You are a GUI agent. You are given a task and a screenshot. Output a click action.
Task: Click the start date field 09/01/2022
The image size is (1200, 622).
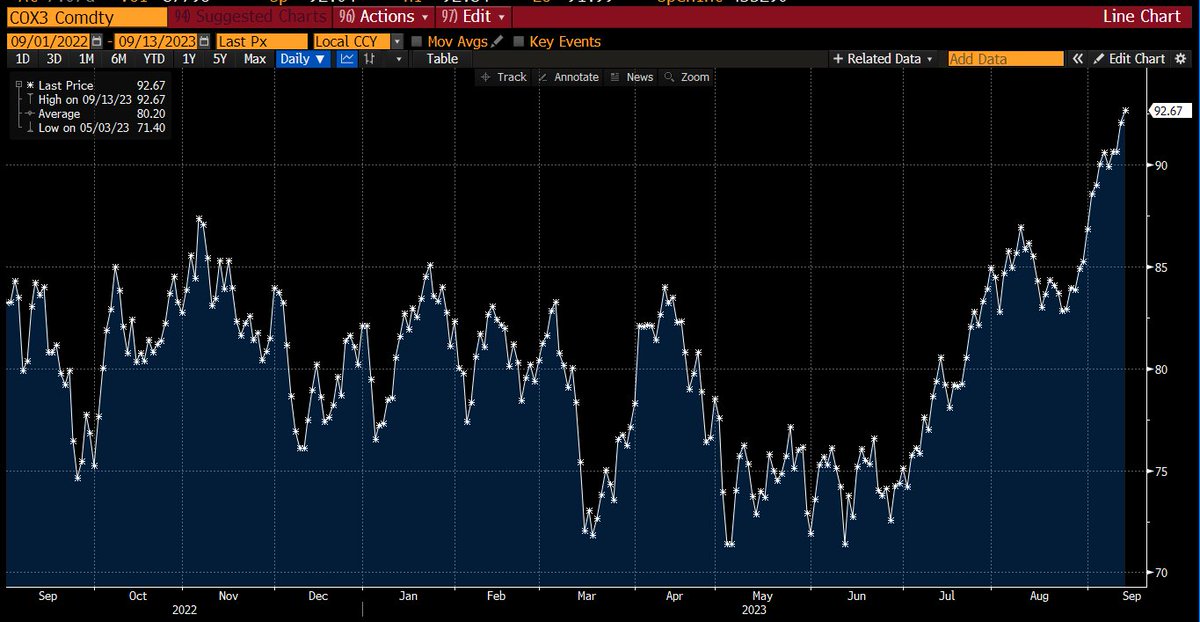48,41
